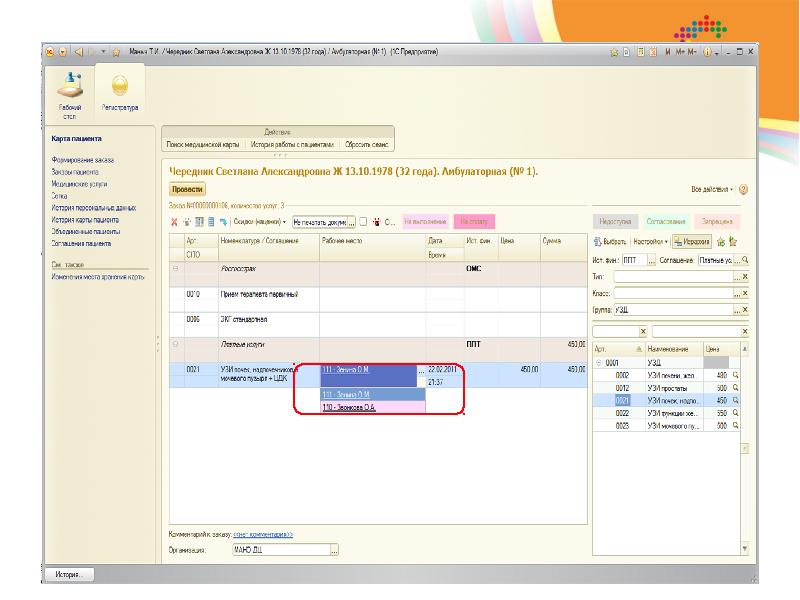Click the green Согласование legend box
The height and width of the screenshot is (600, 800).
click(666, 221)
